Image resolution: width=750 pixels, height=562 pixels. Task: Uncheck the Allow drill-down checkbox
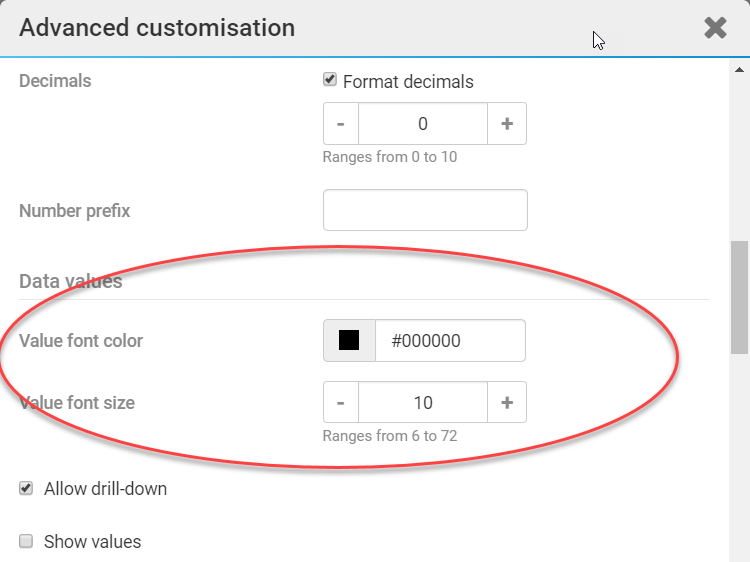27,489
